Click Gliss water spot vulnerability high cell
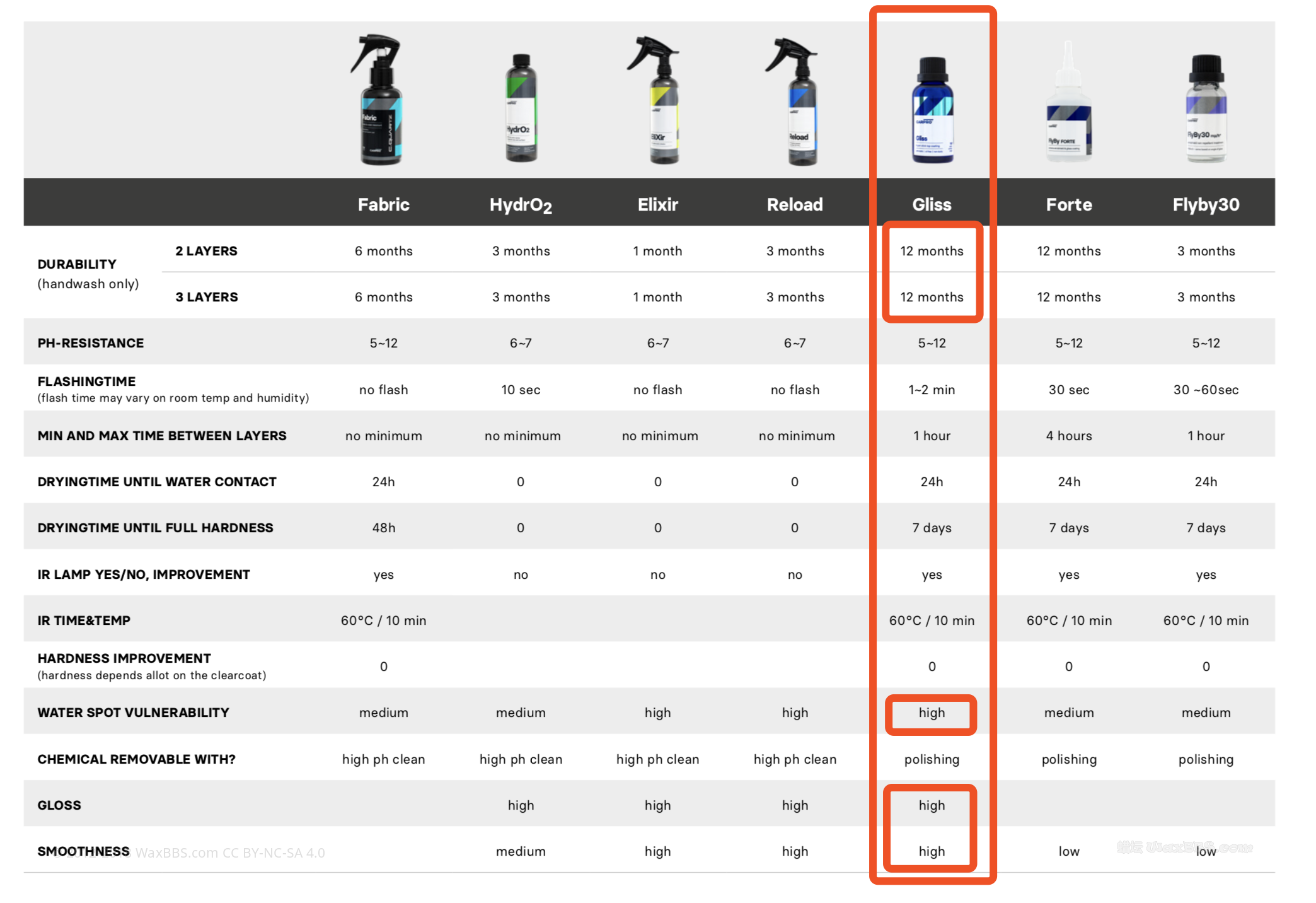This screenshot has height=903, width=1316. (x=932, y=713)
